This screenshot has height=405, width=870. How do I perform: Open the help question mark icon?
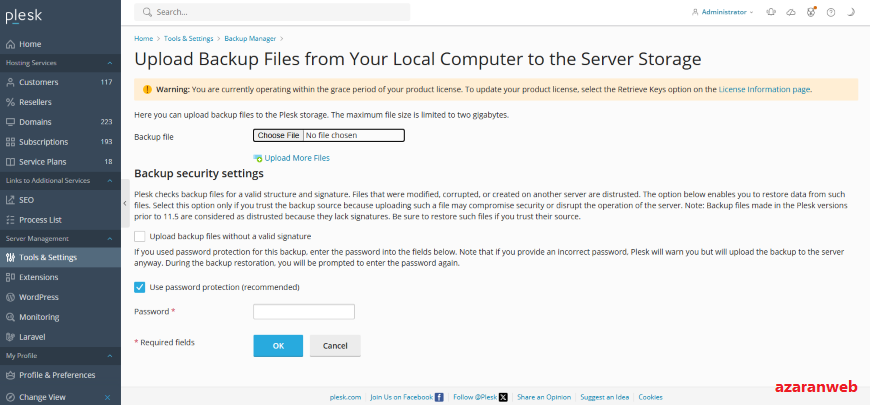pos(831,12)
